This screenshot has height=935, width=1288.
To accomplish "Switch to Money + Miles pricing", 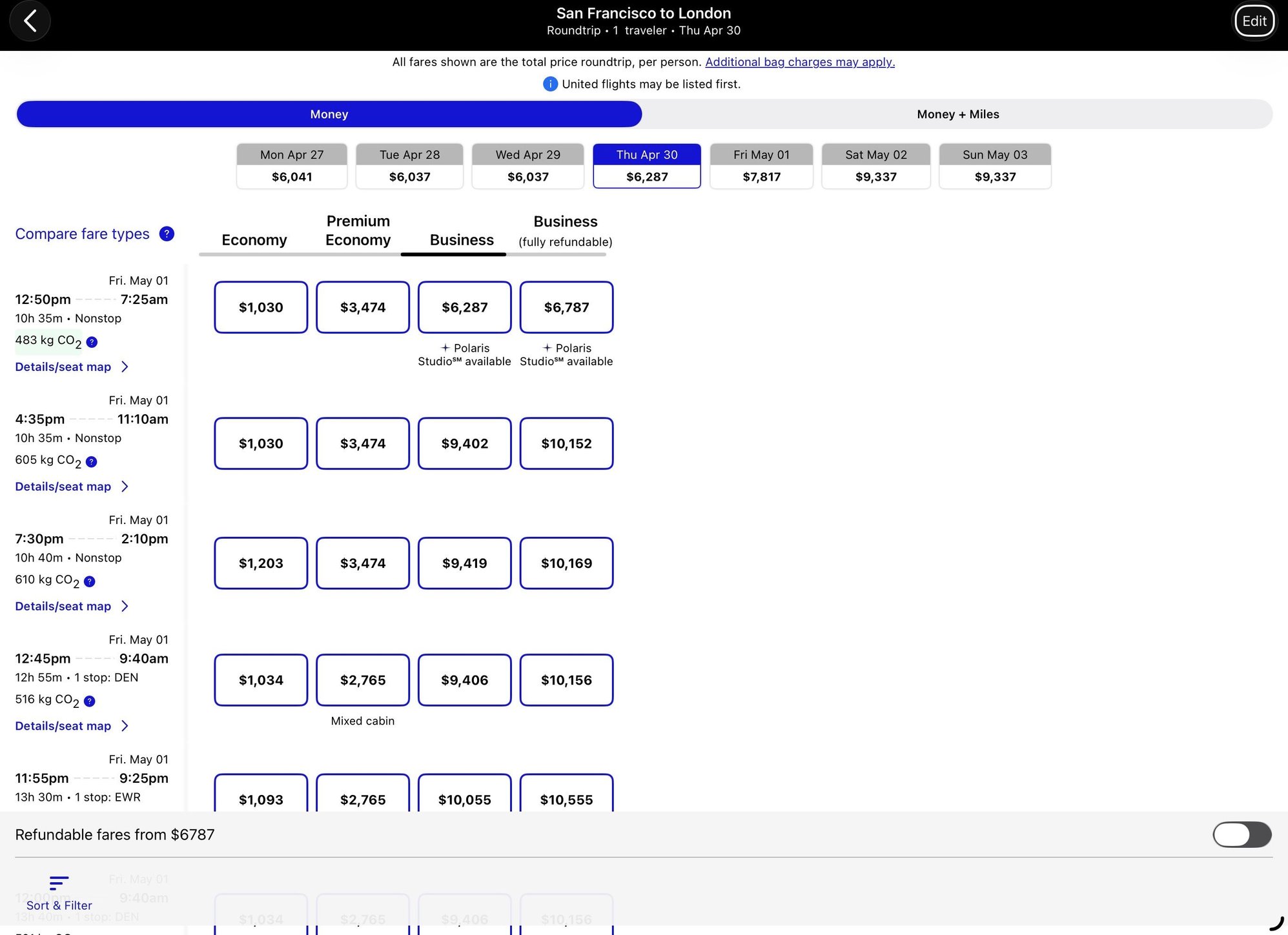I will tap(957, 114).
